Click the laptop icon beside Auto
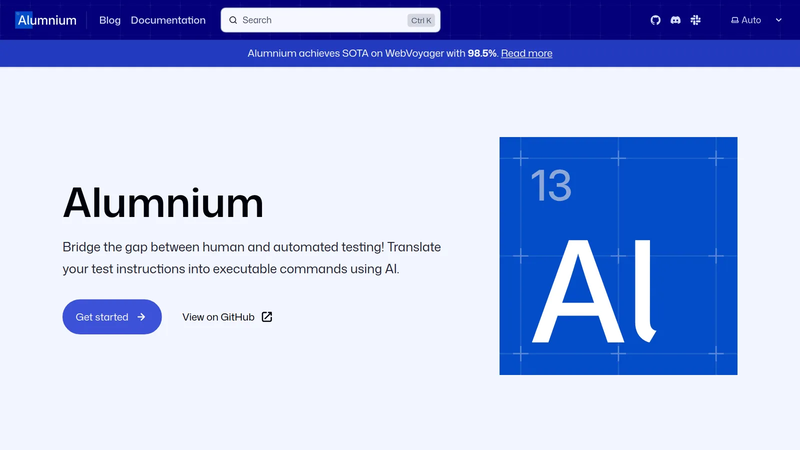The height and width of the screenshot is (450, 800). (735, 20)
